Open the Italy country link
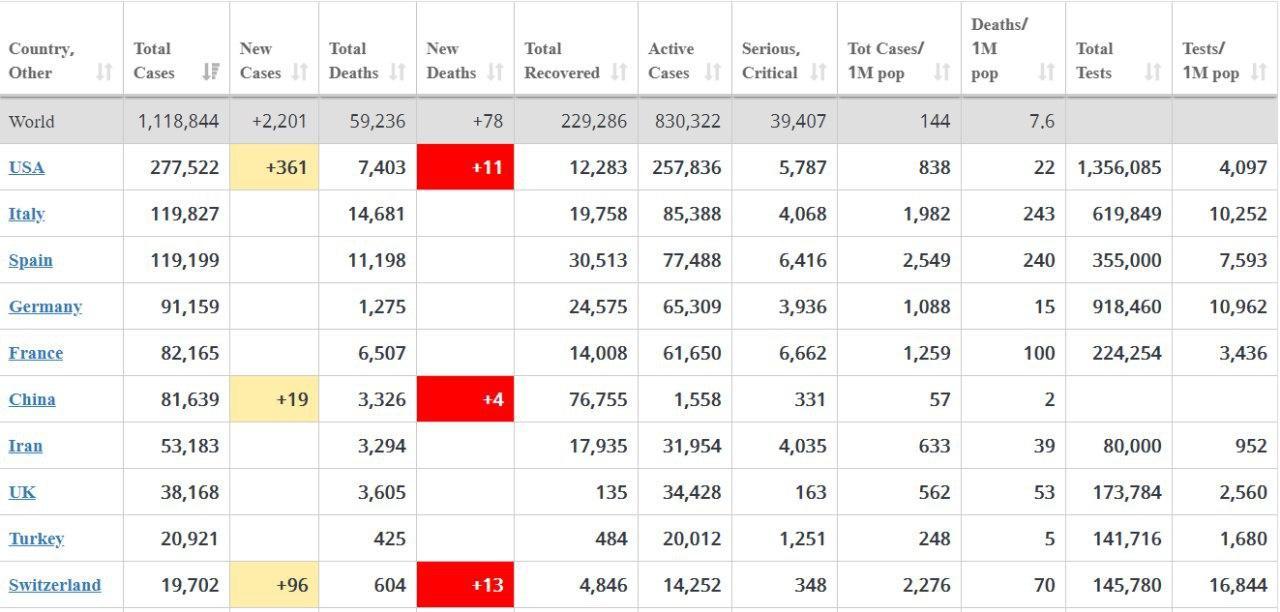Screen dimensions: 1280x612 27,214
